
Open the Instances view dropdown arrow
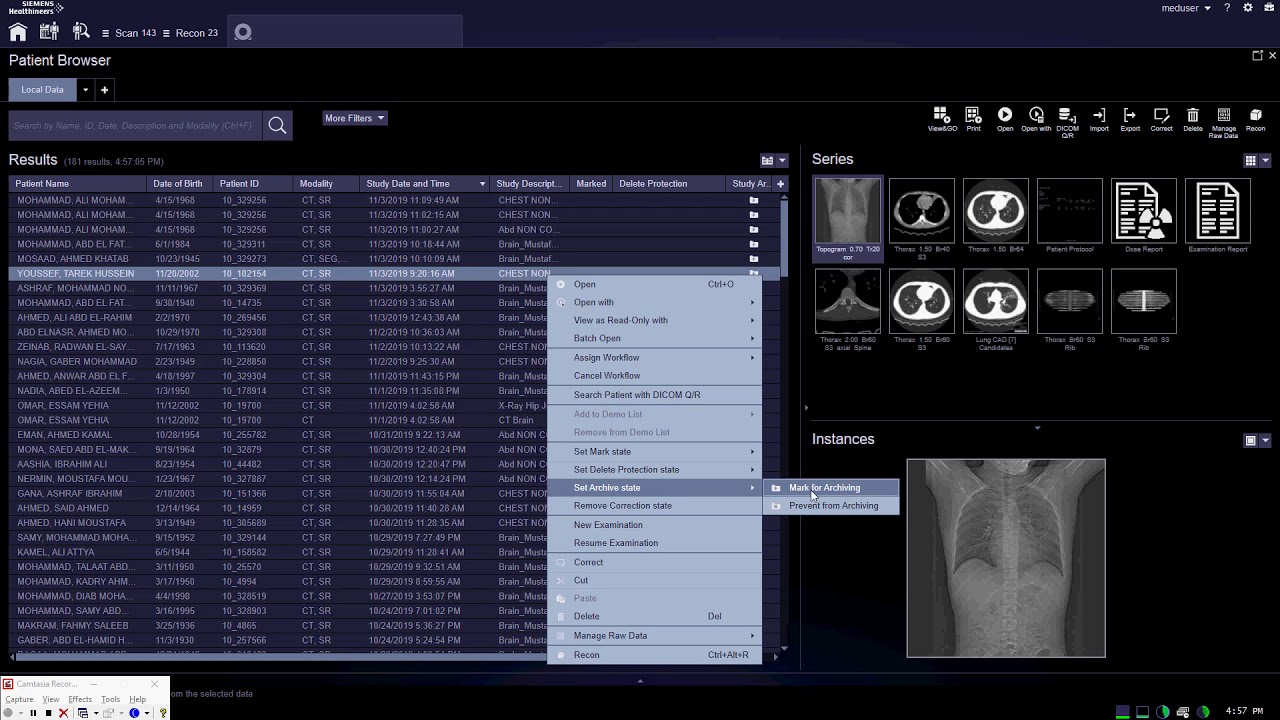[1265, 440]
